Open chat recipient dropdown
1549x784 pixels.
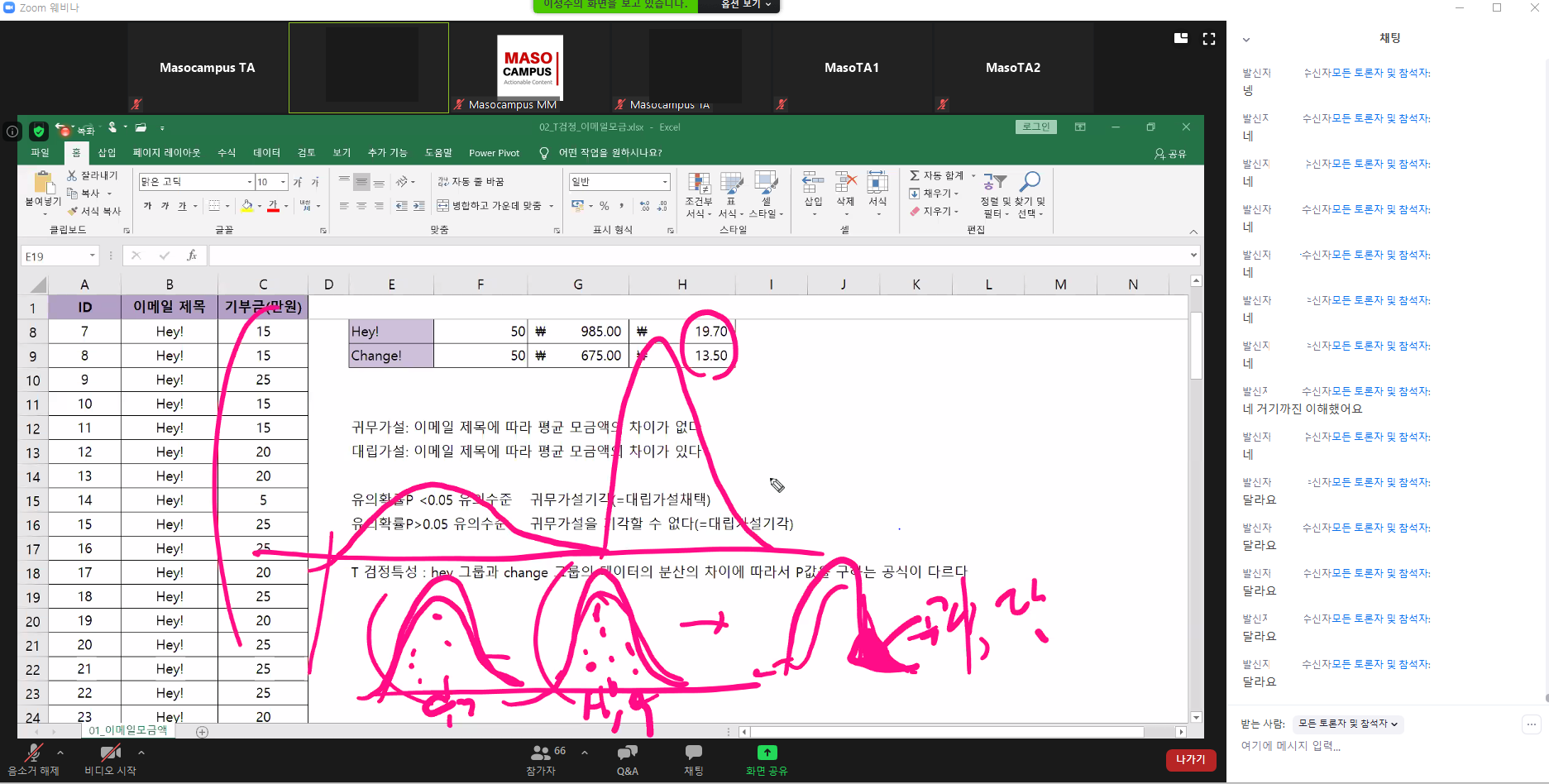point(1347,724)
